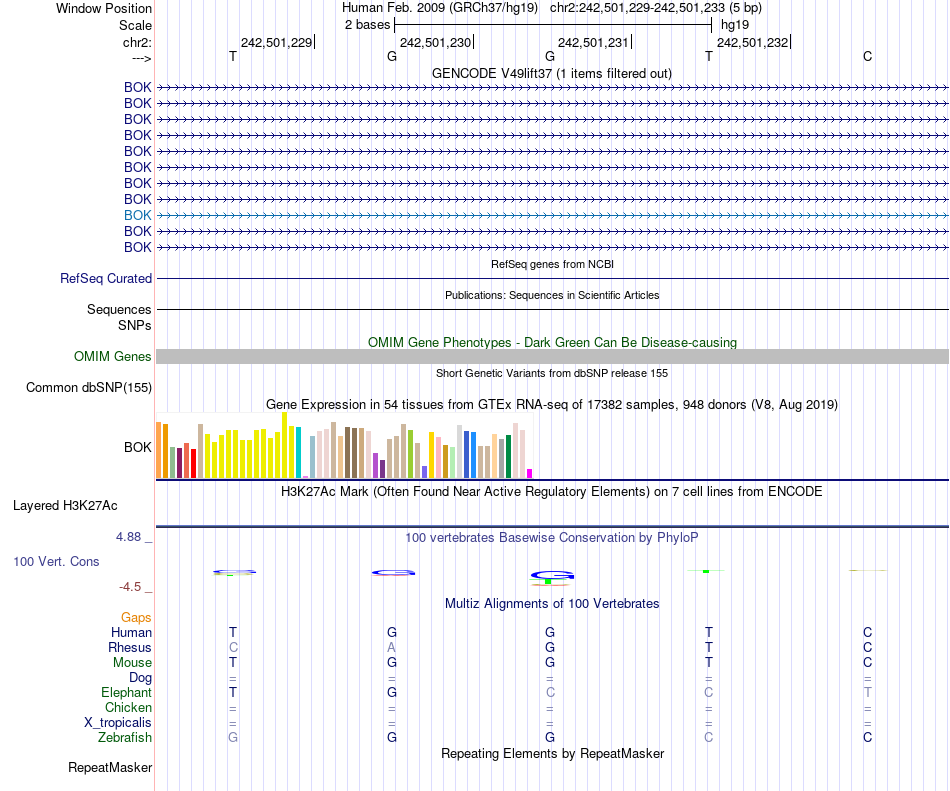This screenshot has width=950, height=791.
Task: Click the A base in Rhesus row
Action: tap(391, 647)
